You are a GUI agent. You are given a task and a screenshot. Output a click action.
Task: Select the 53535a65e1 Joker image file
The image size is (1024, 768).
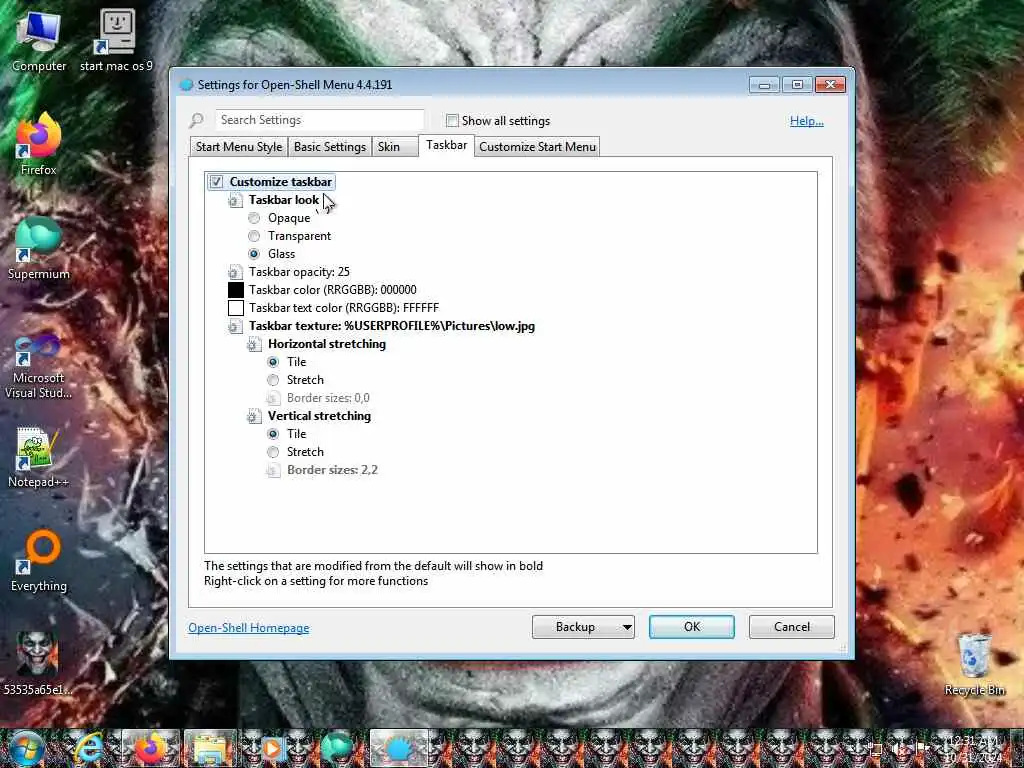pyautogui.click(x=37, y=663)
